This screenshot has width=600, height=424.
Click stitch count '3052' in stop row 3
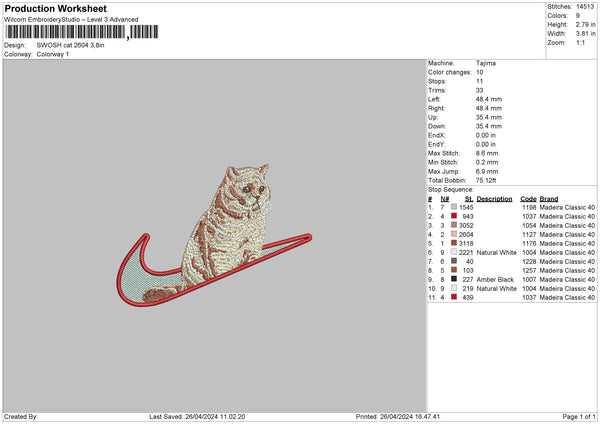tap(466, 225)
